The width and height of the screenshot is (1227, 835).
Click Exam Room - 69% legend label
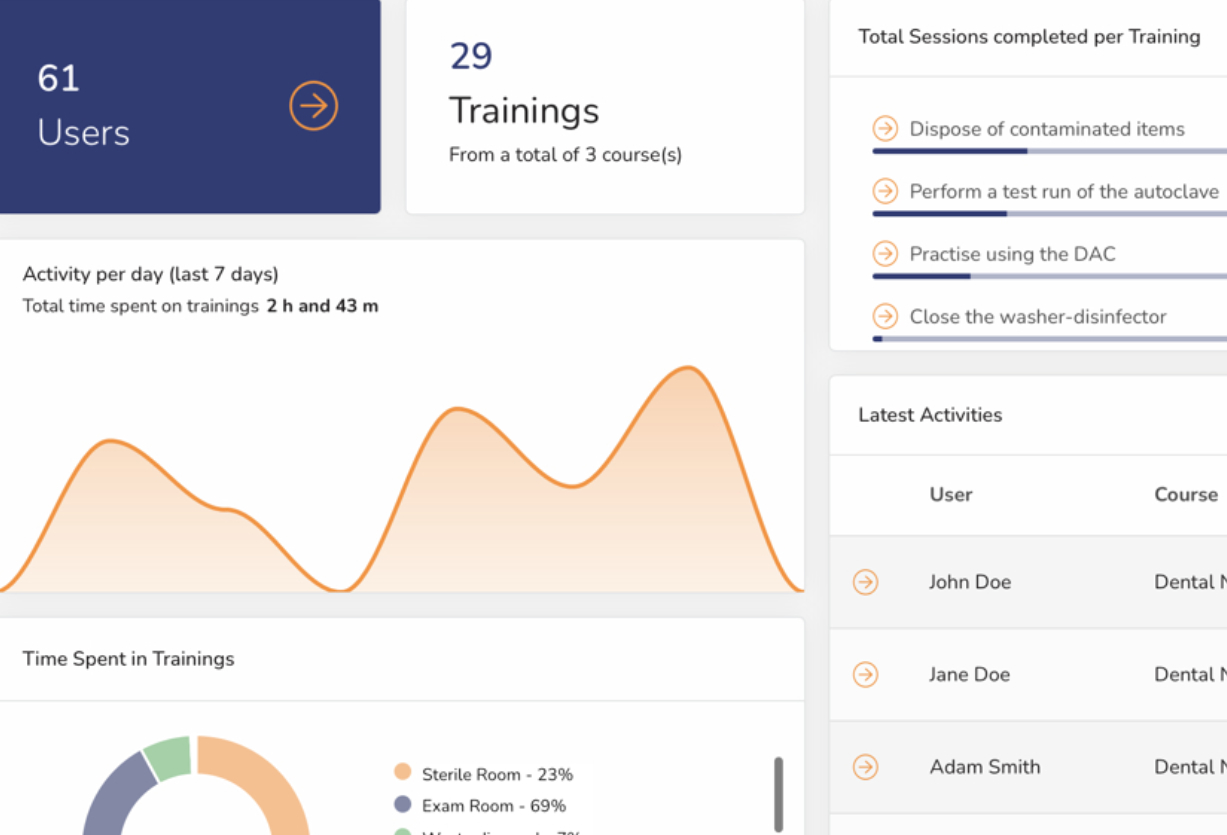click(494, 806)
